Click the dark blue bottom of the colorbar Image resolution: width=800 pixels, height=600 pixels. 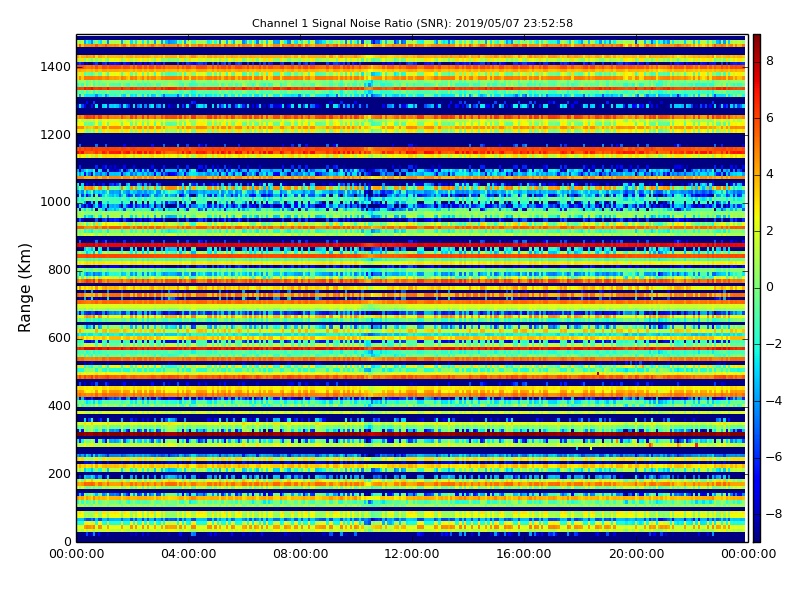click(757, 535)
